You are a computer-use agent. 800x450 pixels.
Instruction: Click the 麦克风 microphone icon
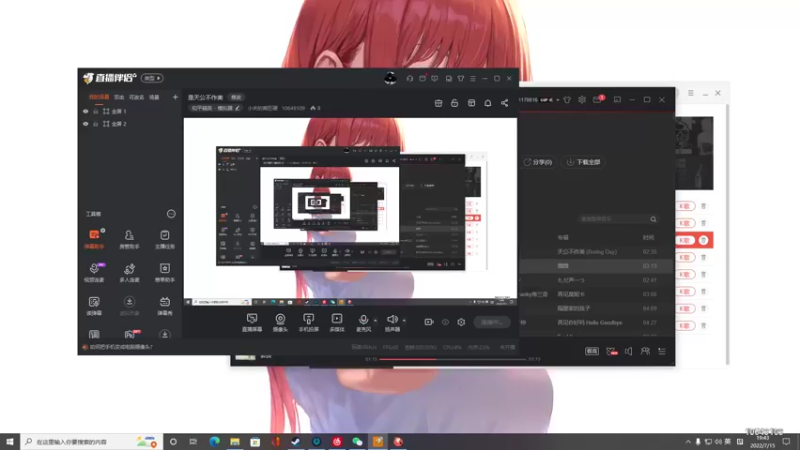(x=363, y=320)
